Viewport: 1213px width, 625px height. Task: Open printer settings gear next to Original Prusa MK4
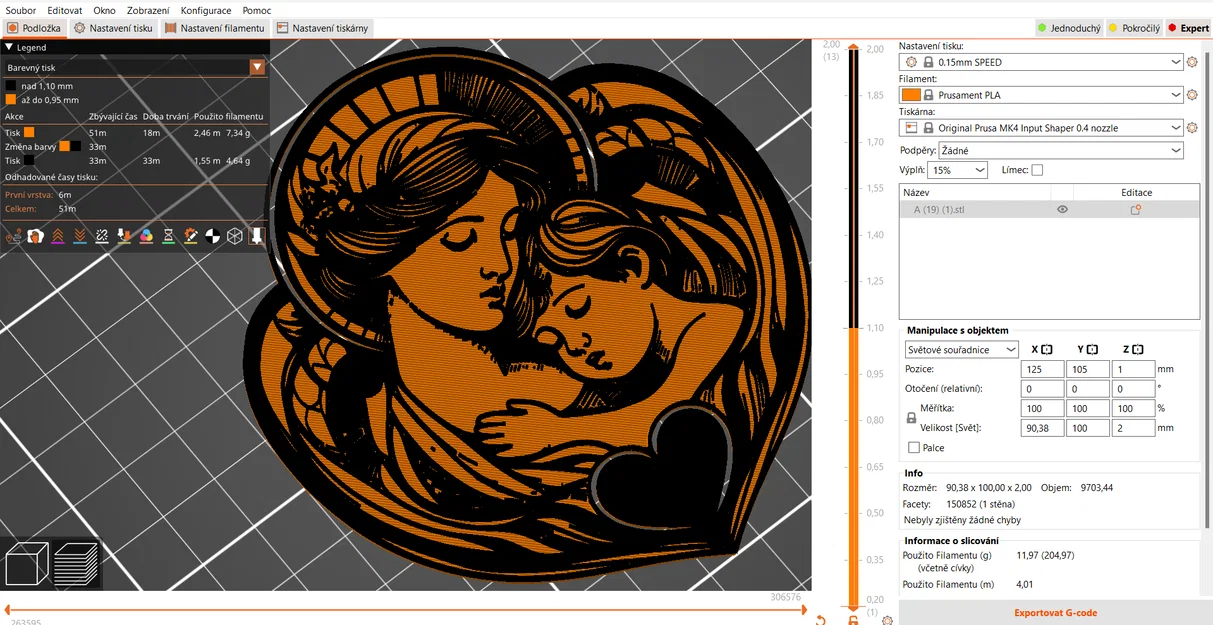(1192, 128)
